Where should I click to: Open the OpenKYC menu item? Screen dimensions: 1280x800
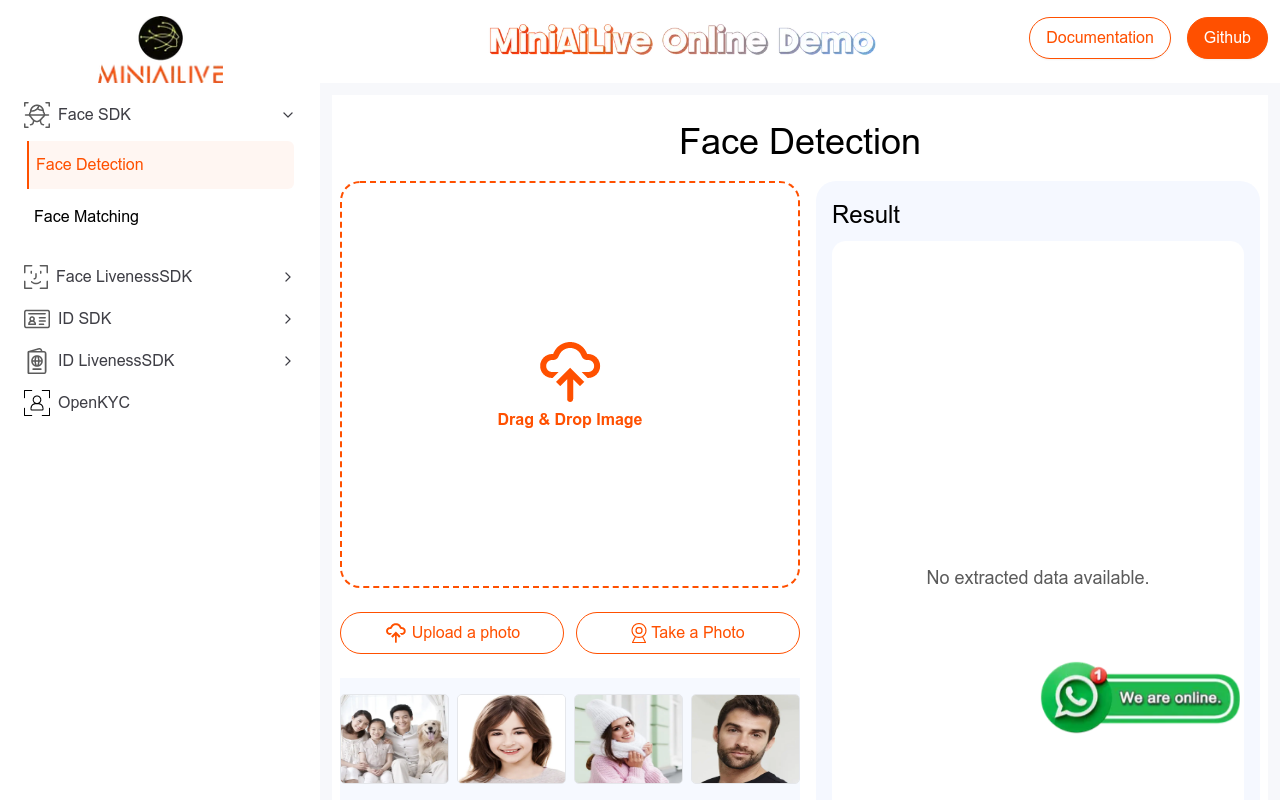click(x=94, y=403)
